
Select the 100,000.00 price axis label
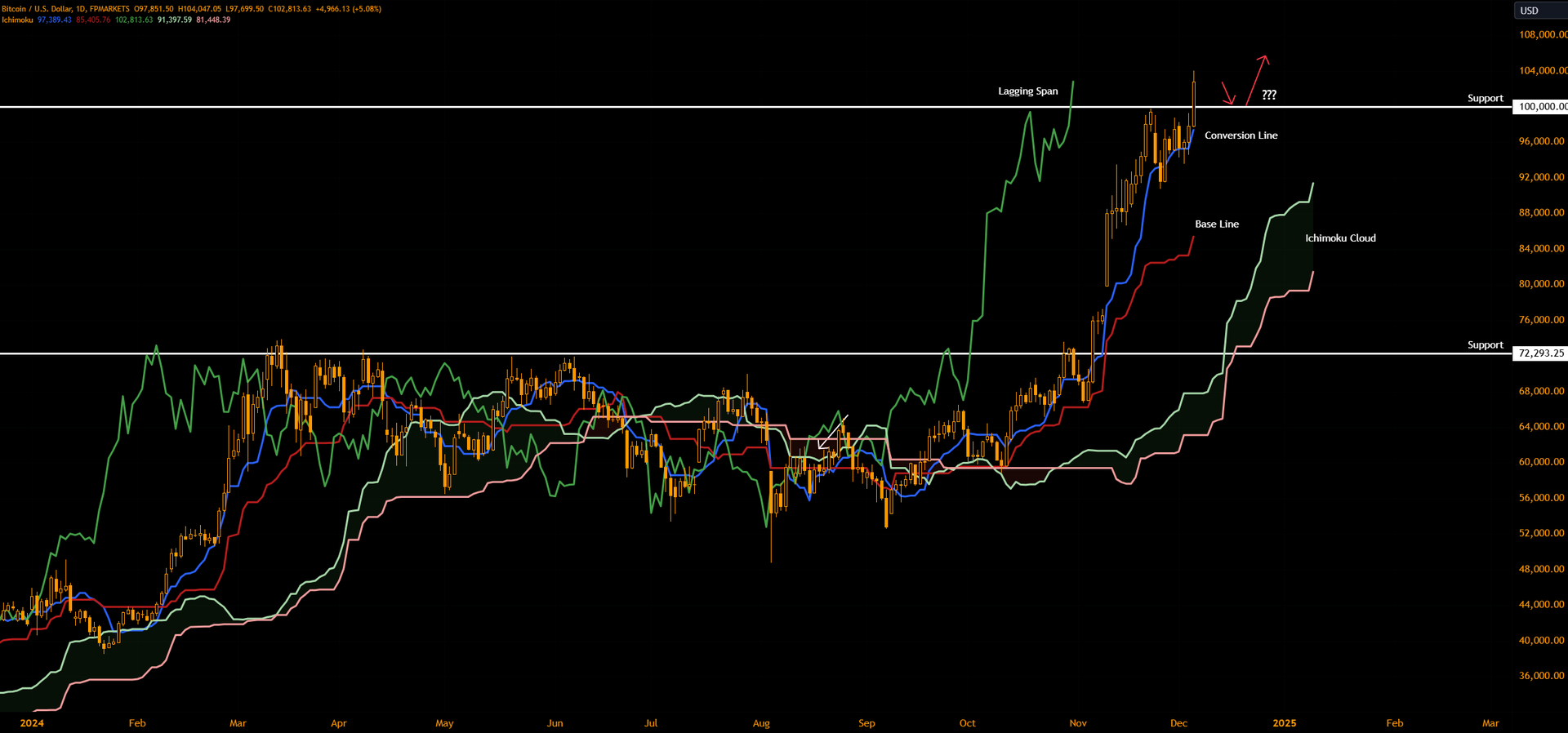(1542, 107)
